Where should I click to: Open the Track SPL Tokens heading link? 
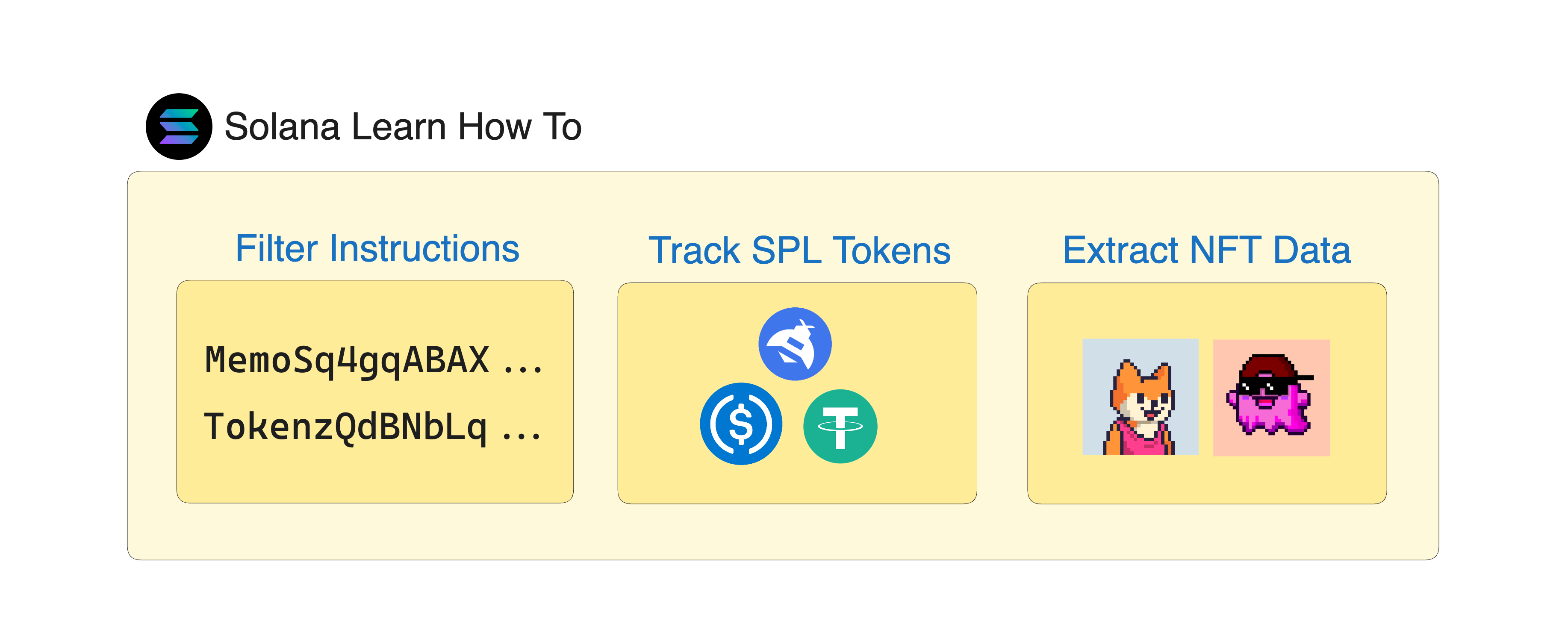point(799,250)
